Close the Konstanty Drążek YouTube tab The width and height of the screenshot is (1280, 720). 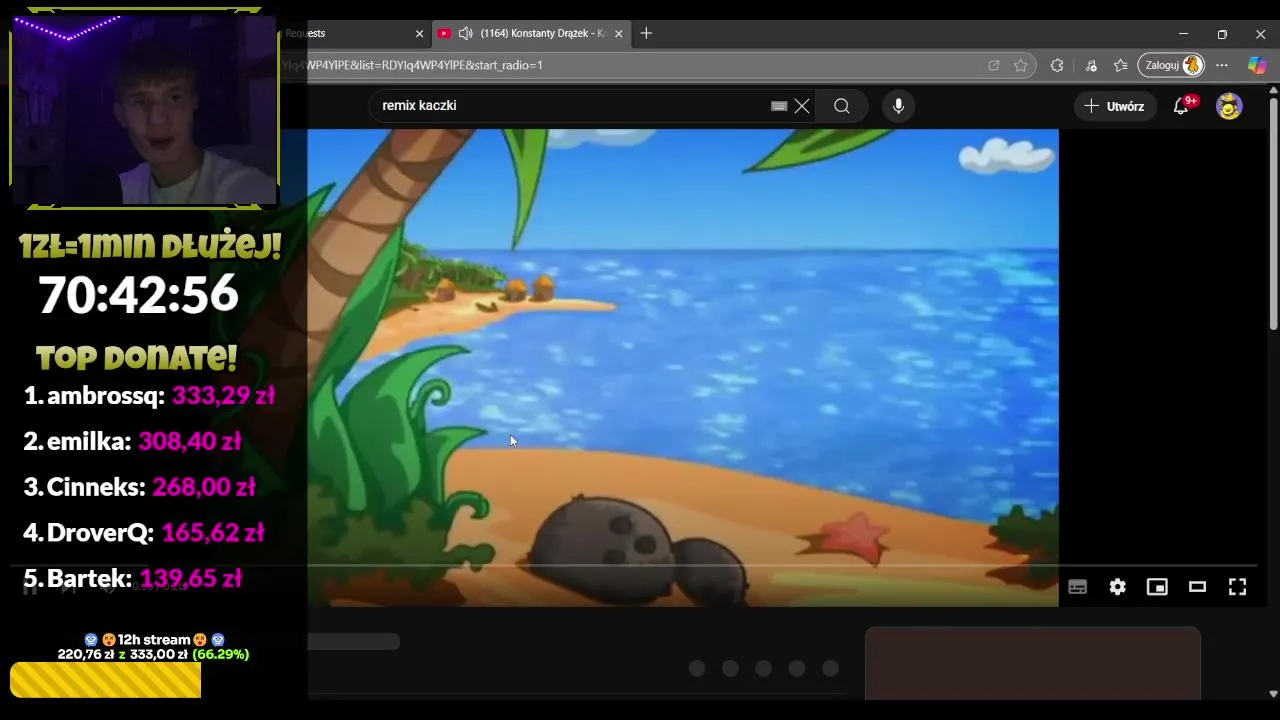tap(619, 33)
